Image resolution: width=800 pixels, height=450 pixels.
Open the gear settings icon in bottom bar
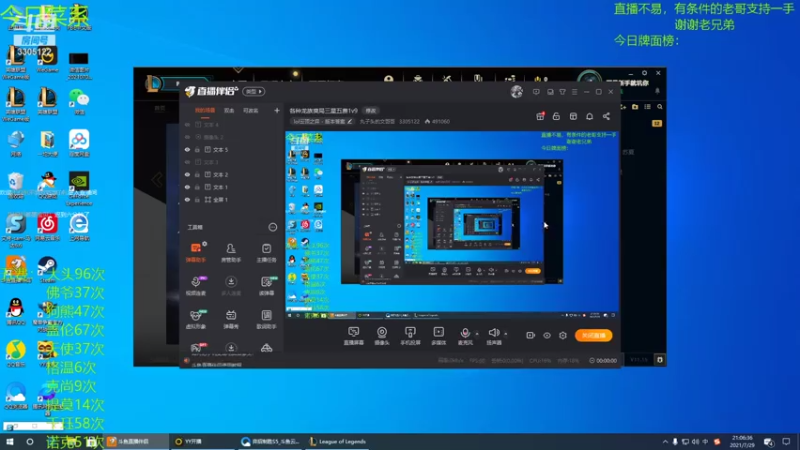tap(563, 335)
